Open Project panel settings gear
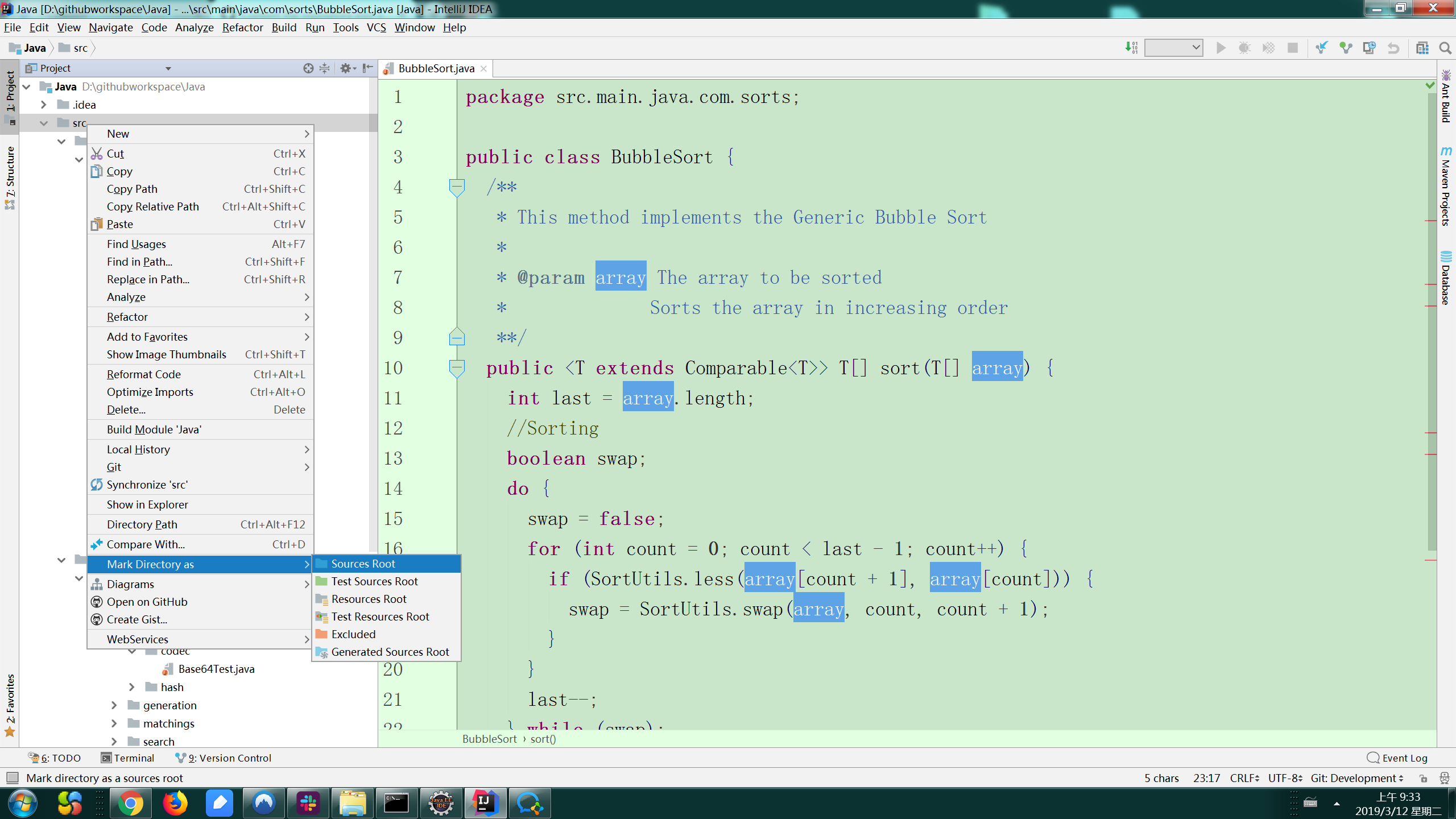The width and height of the screenshot is (1456, 819). coord(346,68)
